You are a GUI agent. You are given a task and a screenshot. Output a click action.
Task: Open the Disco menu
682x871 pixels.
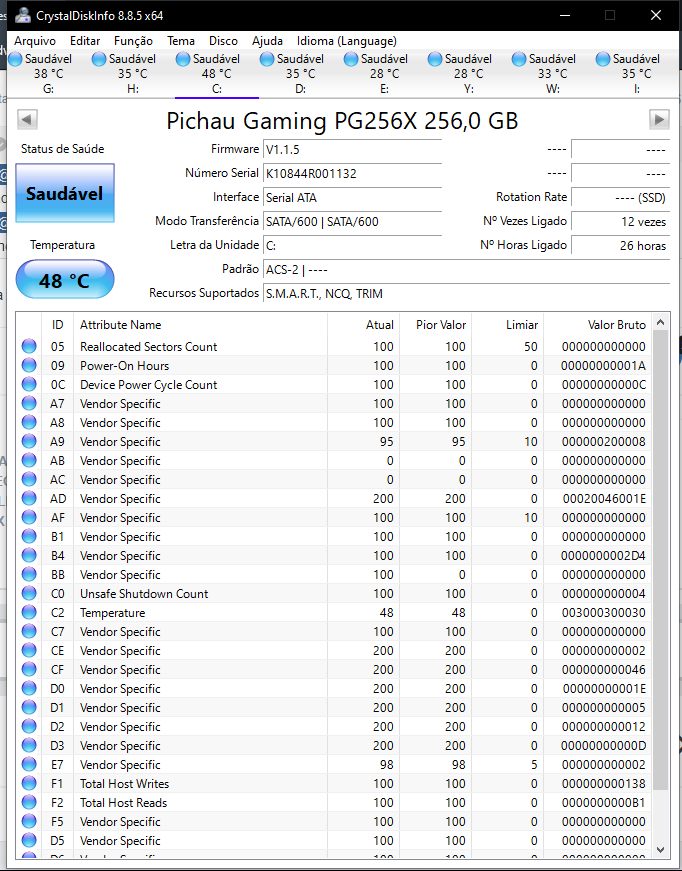pyautogui.click(x=223, y=41)
